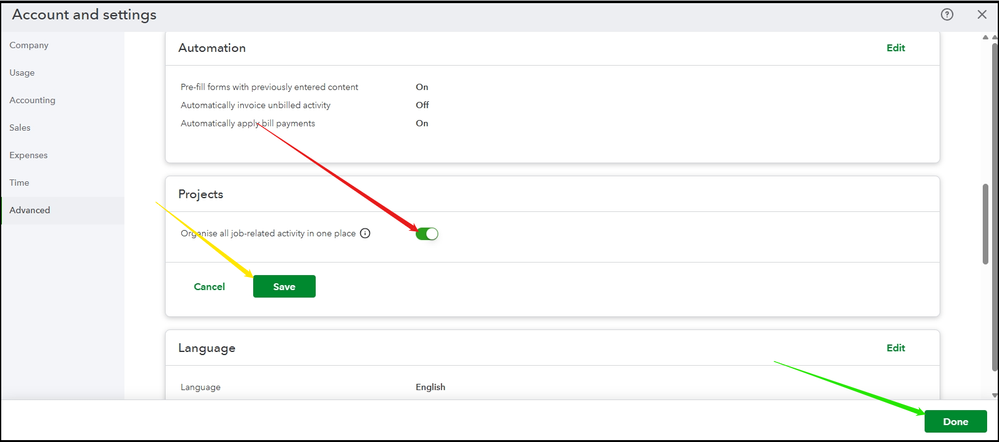
Task: Open the Expenses settings tab
Action: tap(29, 156)
